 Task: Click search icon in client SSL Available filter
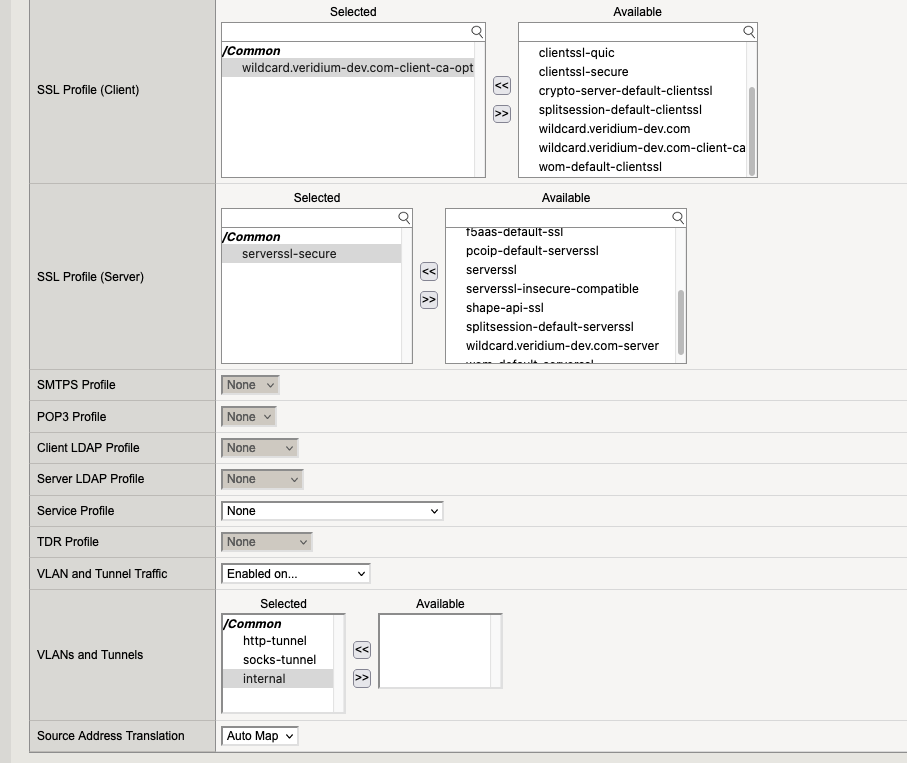tap(749, 32)
